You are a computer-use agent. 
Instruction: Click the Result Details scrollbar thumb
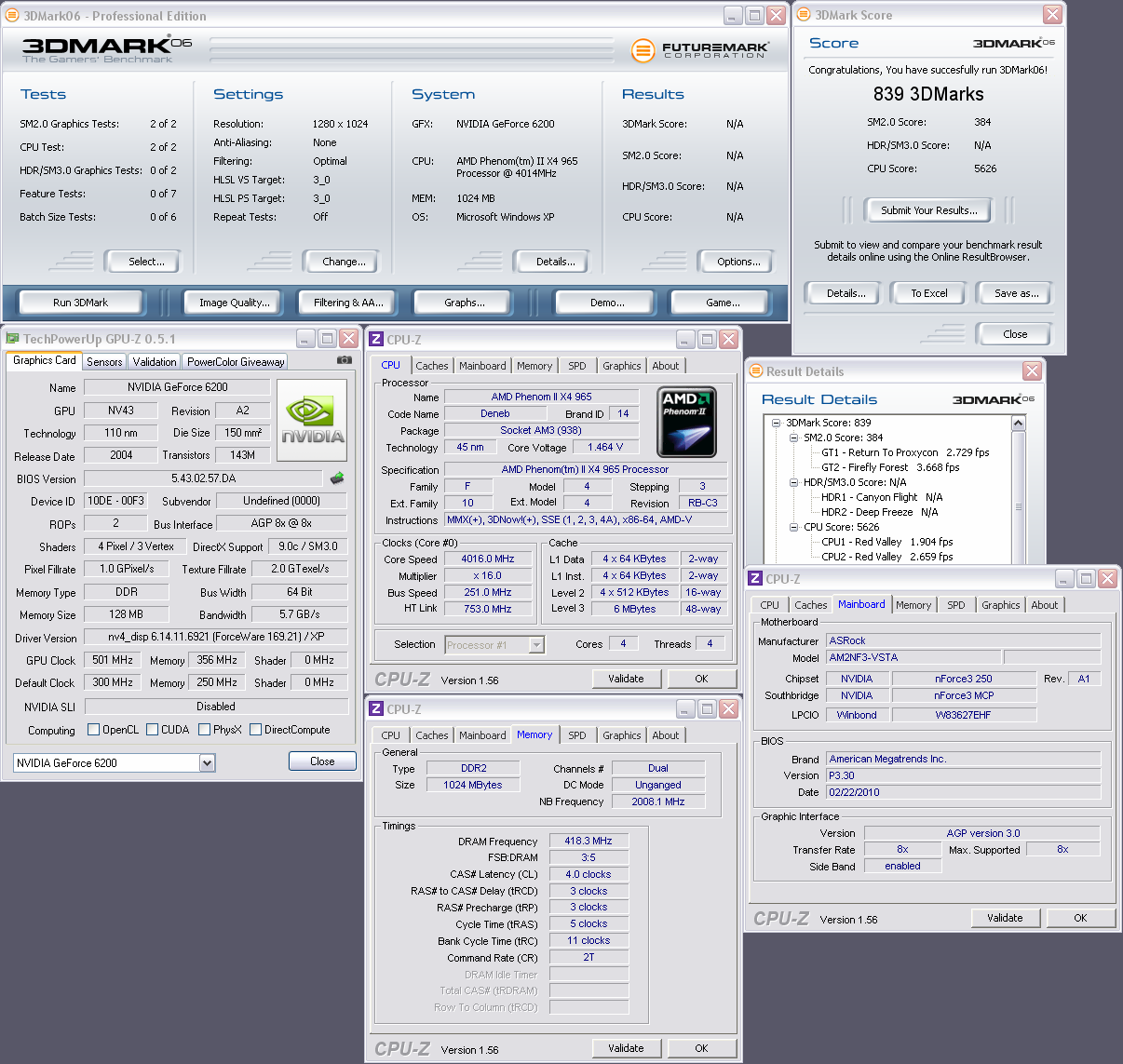click(x=1019, y=508)
